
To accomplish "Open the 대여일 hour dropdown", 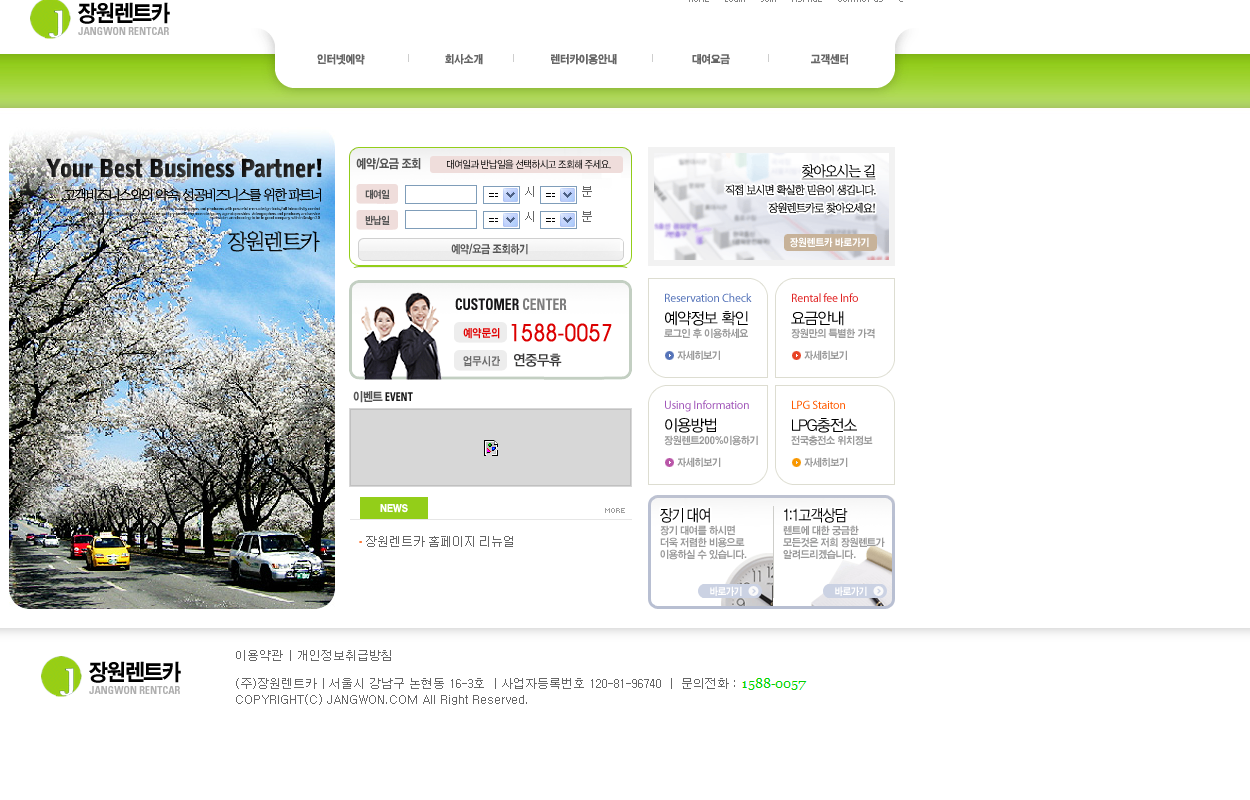I will point(501,194).
